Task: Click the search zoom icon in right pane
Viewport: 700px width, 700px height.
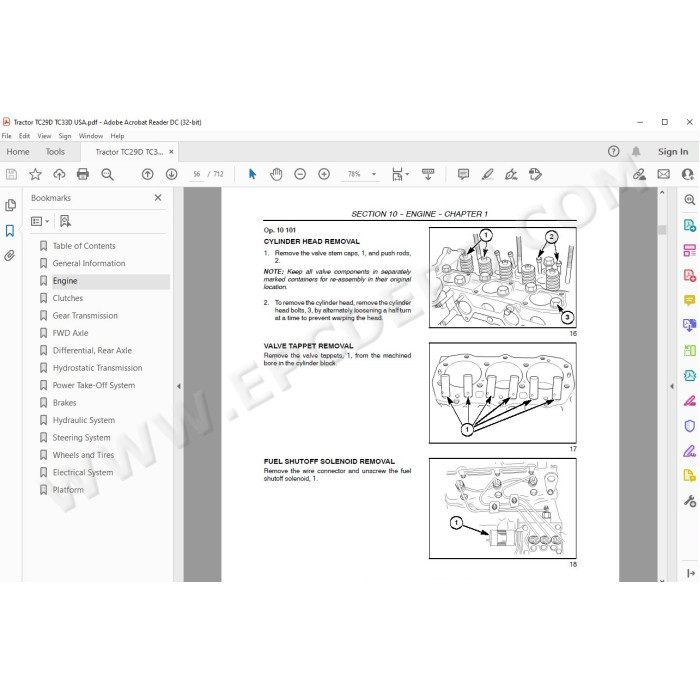Action: [690, 200]
